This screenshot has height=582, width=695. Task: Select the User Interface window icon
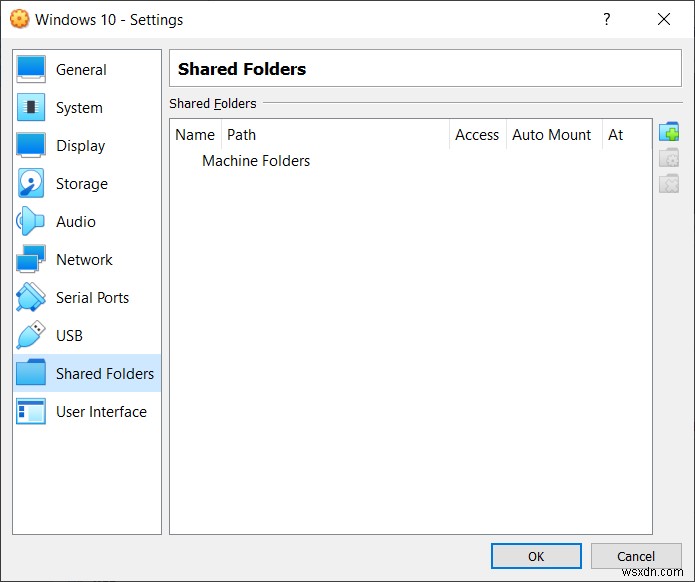pyautogui.click(x=31, y=411)
